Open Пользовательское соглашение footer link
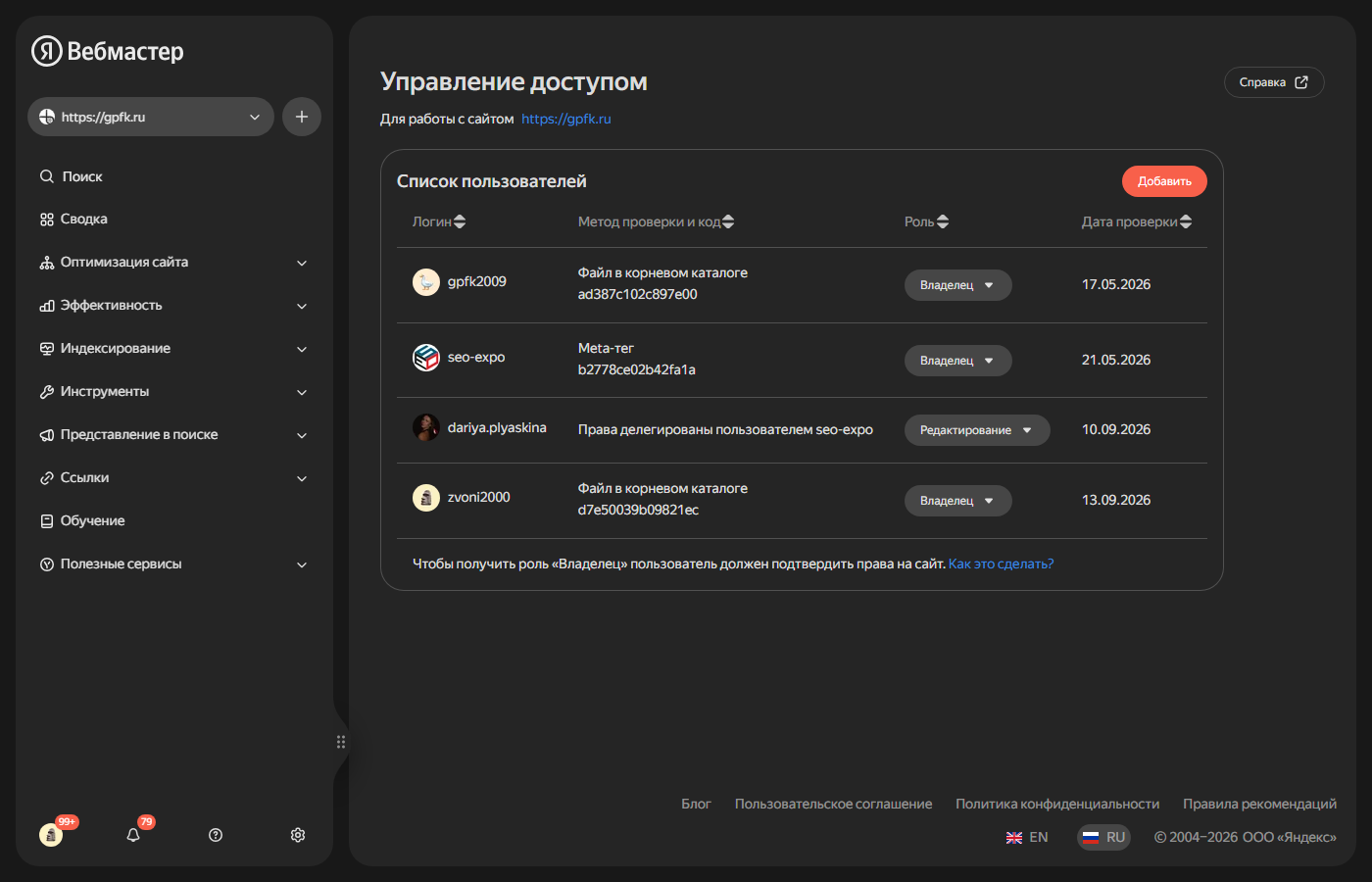This screenshot has width=1372, height=882. click(x=833, y=804)
